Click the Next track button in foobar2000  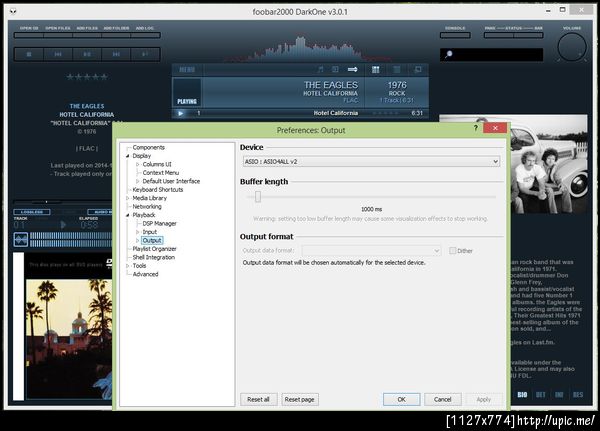pyautogui.click(x=116, y=54)
